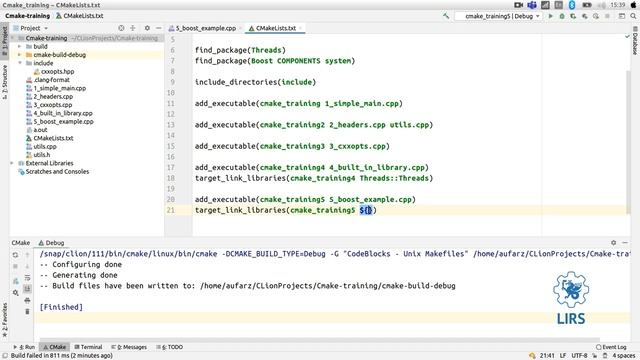Open the Debug tab in the CMake panel
This screenshot has width=640, height=360.
pyautogui.click(x=51, y=242)
